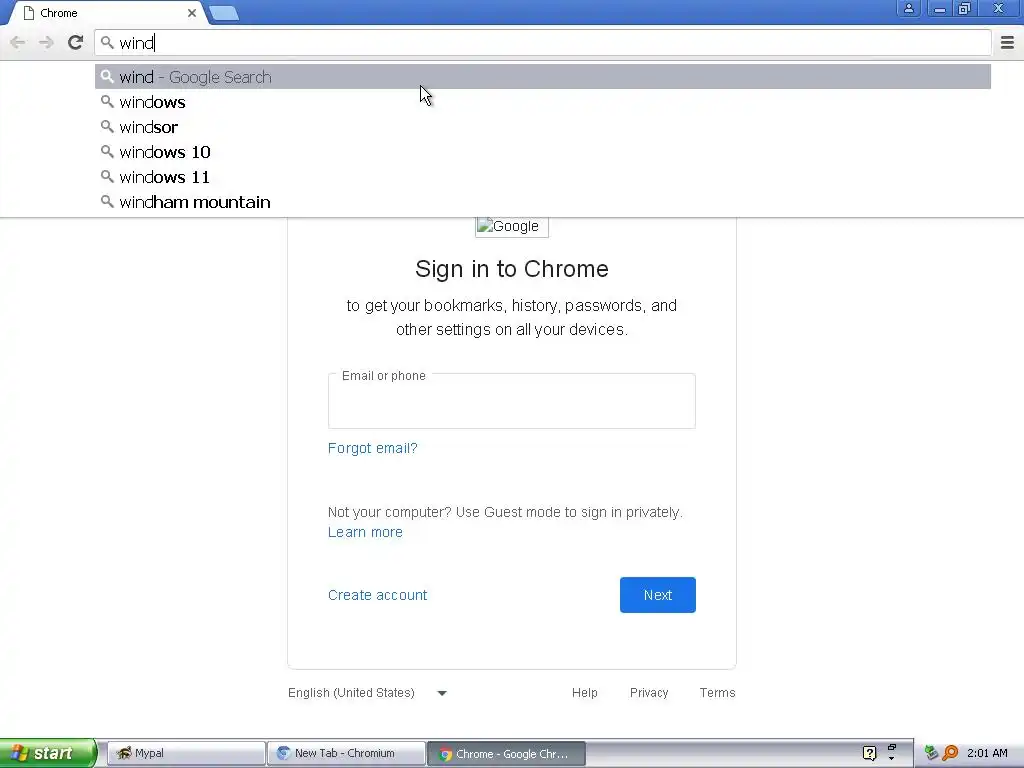Click the blue Next button
The height and width of the screenshot is (768, 1024).
(x=658, y=595)
